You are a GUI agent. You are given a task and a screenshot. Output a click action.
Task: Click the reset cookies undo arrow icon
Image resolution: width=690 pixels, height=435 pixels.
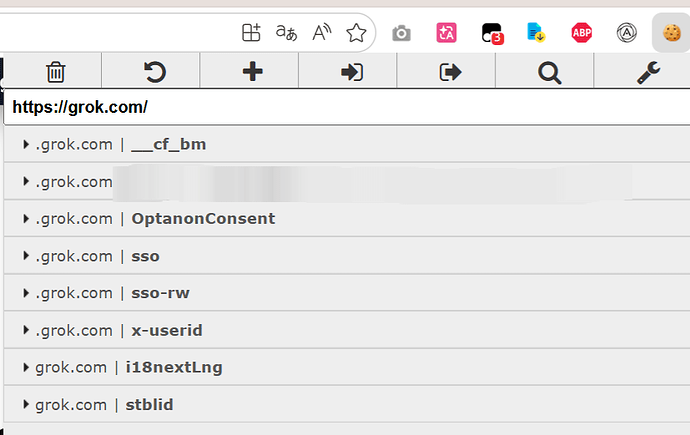[x=154, y=72]
